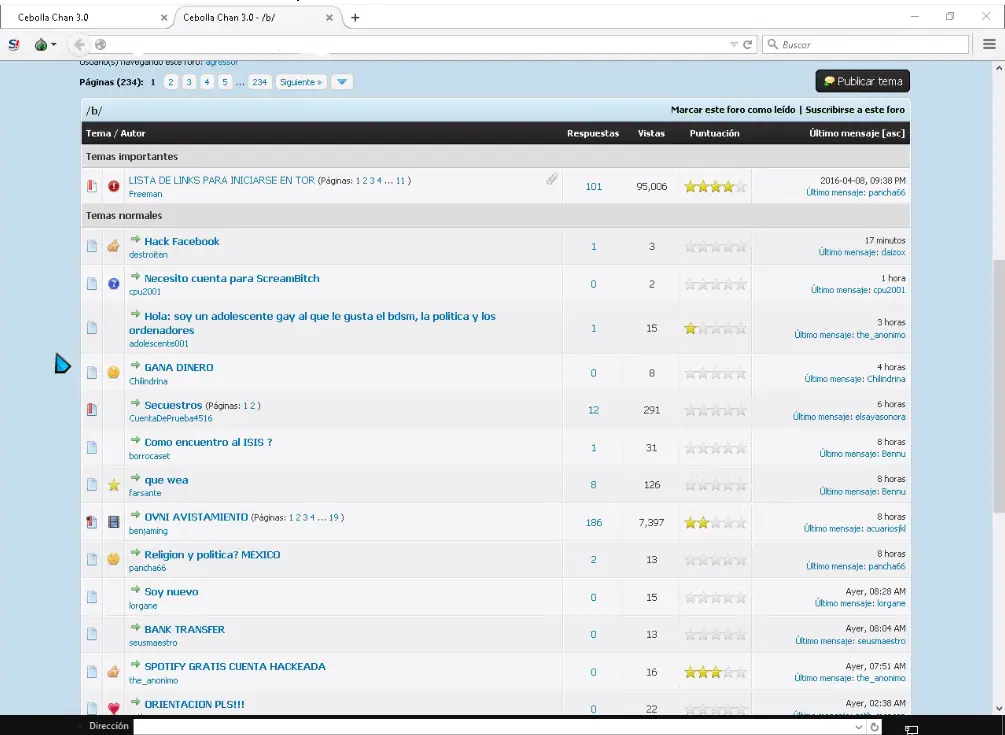1005x735 pixels.
Task: Click the star rating on SPOTIFY GRATIS row
Action: tap(715, 672)
